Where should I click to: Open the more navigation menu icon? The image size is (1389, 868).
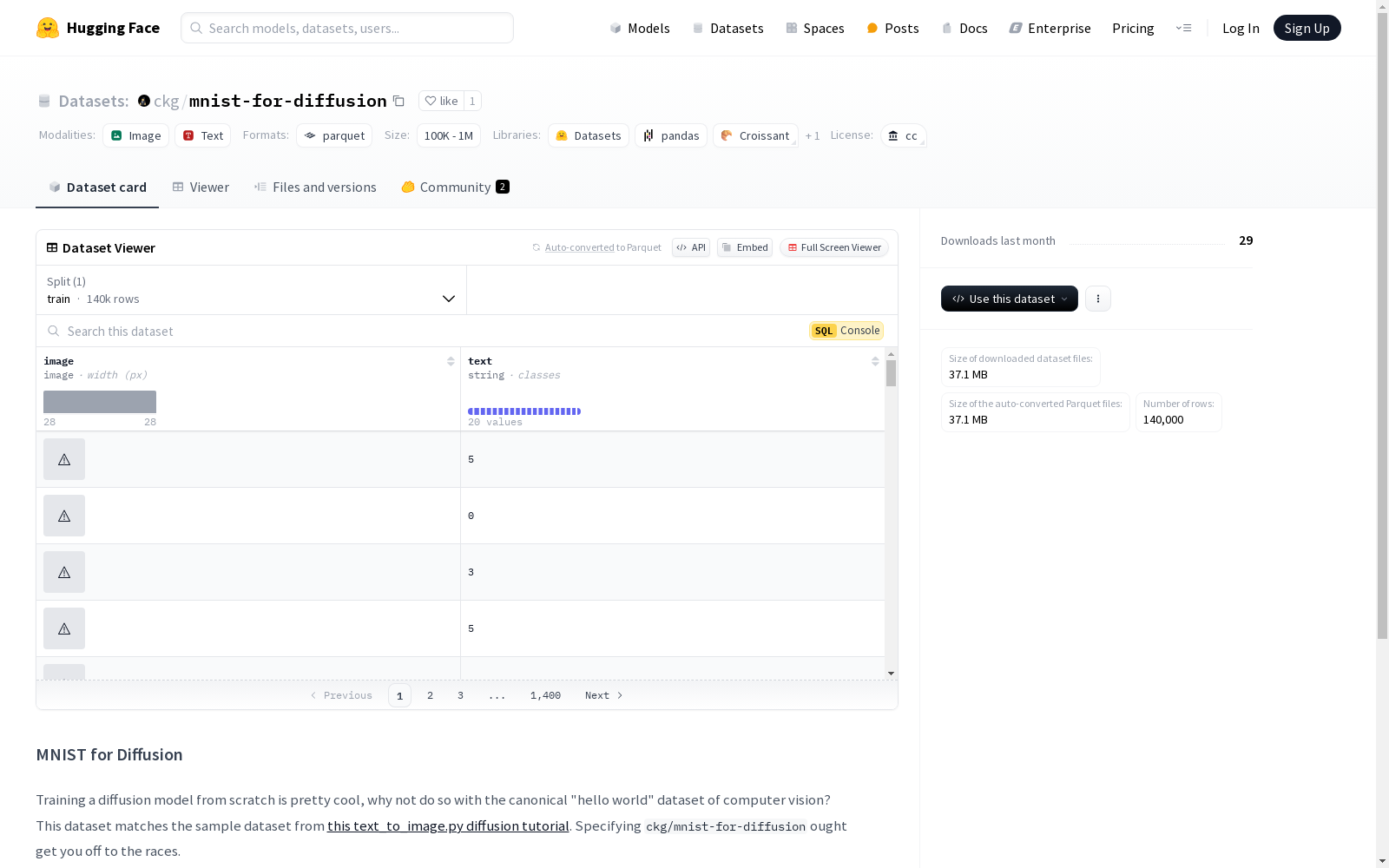[x=1183, y=28]
